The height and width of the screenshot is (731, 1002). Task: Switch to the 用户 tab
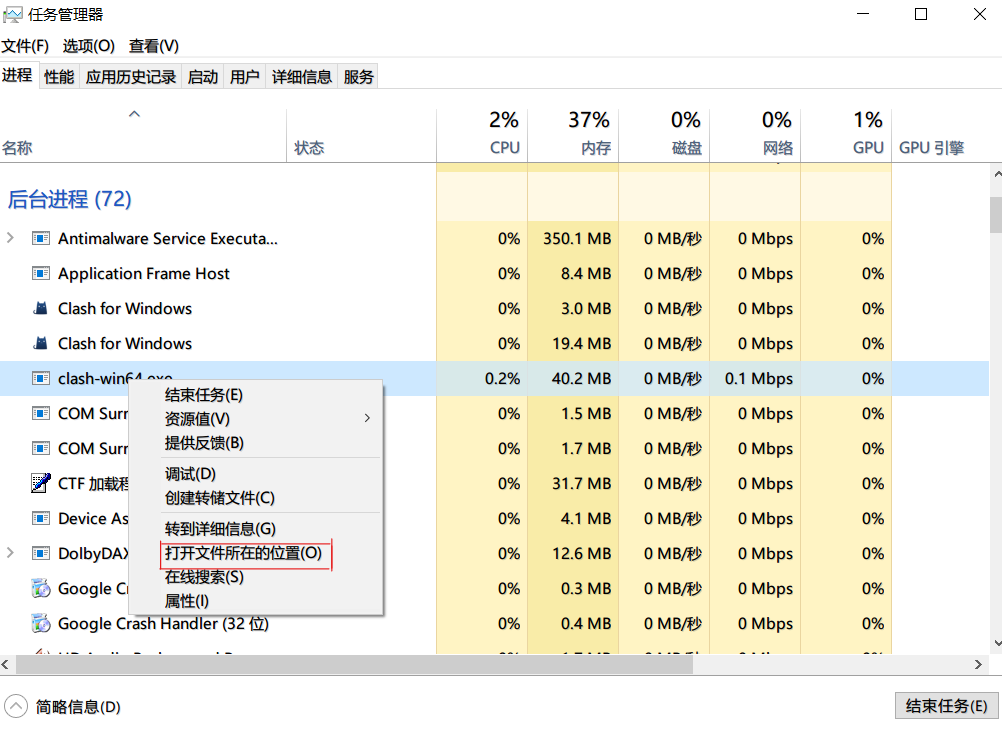245,77
